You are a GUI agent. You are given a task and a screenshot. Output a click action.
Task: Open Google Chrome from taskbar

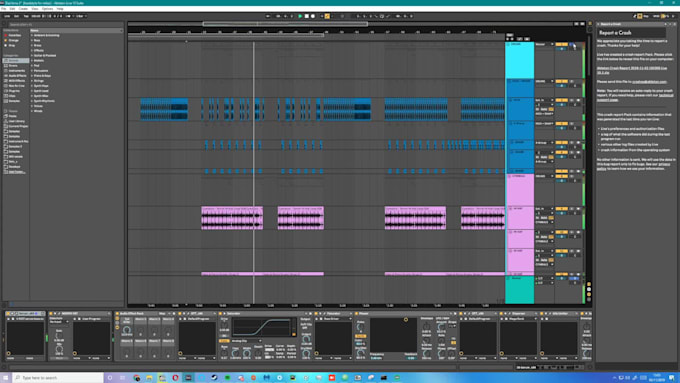pyautogui.click(x=136, y=378)
